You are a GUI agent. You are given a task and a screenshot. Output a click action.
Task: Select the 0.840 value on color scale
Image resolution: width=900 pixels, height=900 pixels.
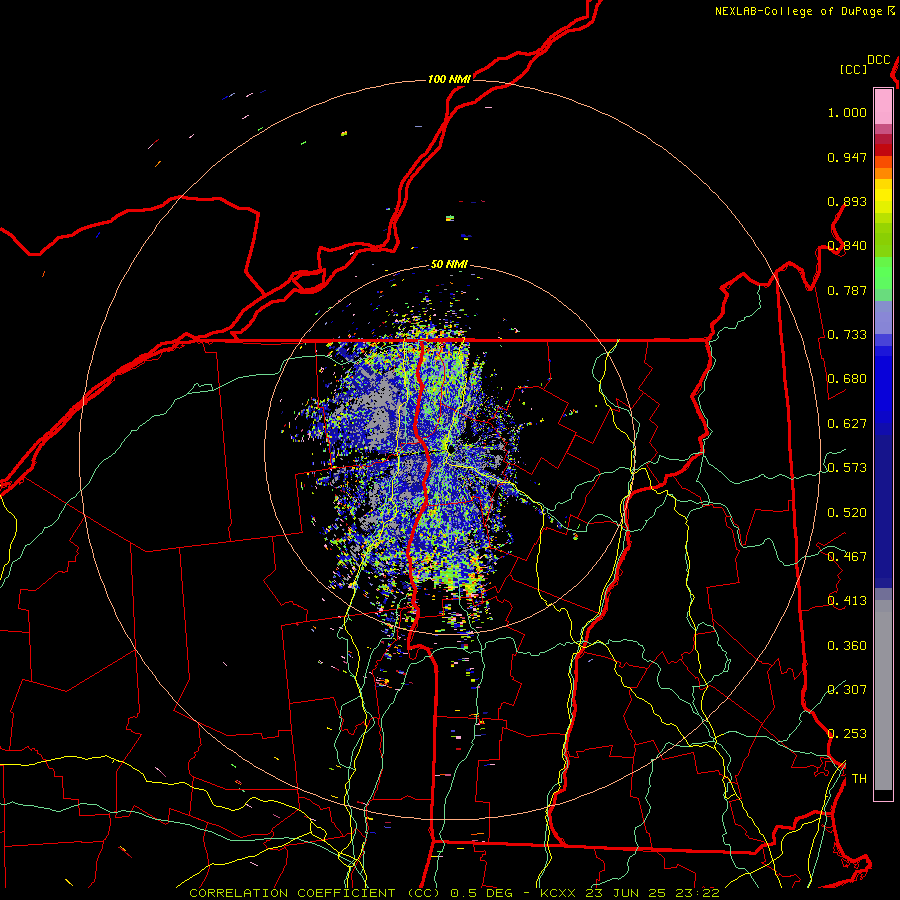[847, 246]
